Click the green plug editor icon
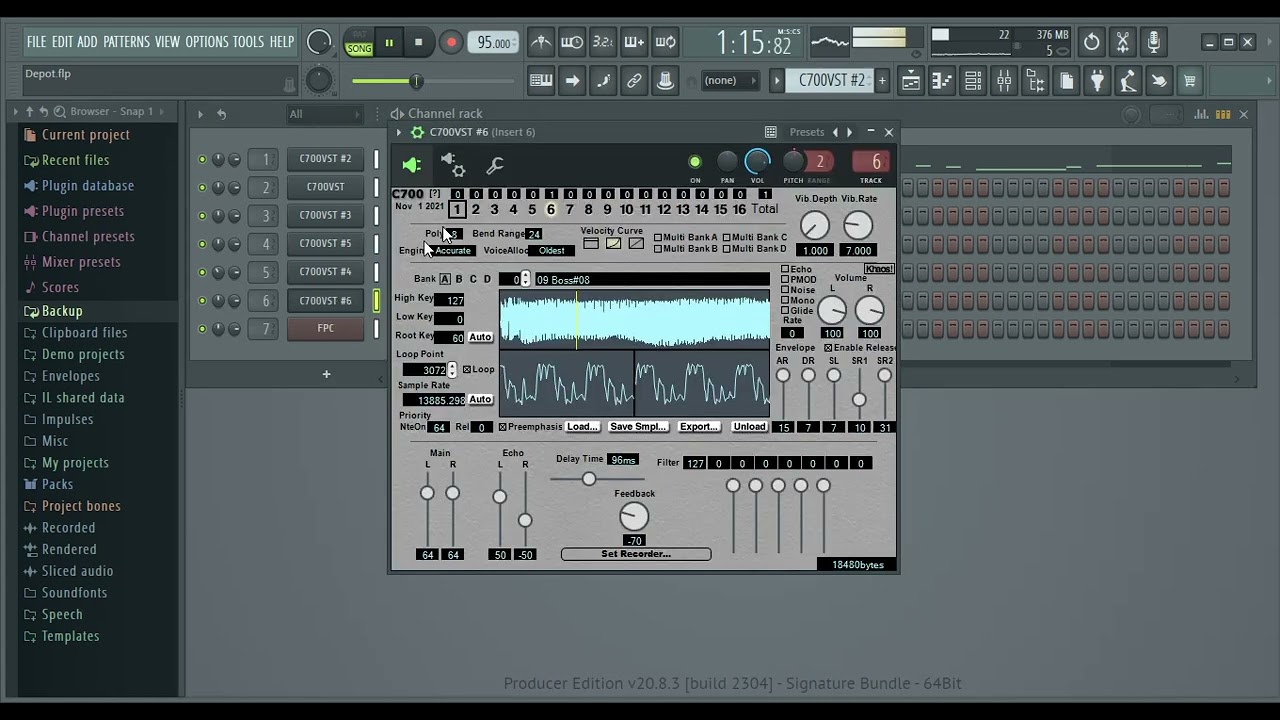The image size is (1280, 720). coord(411,165)
